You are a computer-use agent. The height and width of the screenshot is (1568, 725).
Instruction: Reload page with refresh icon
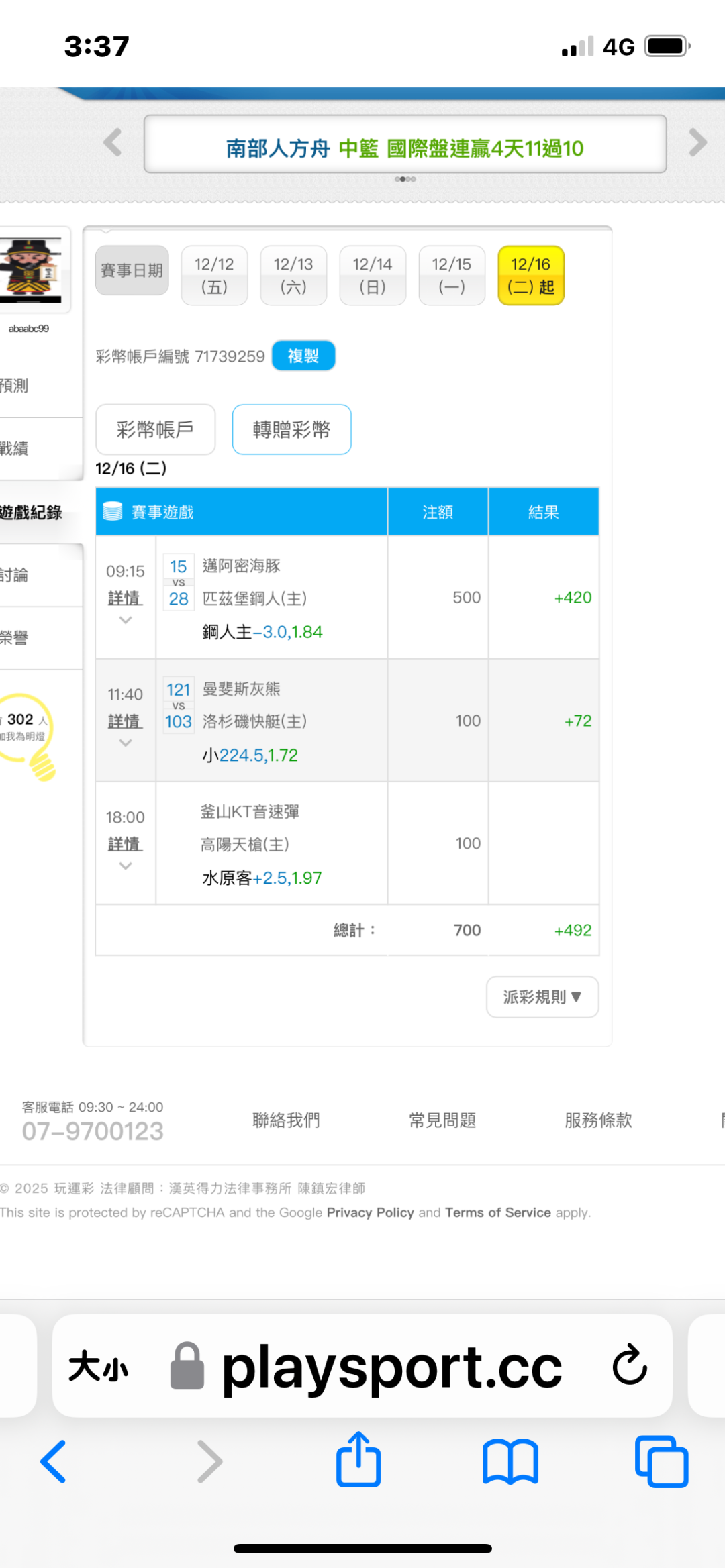point(629,1365)
